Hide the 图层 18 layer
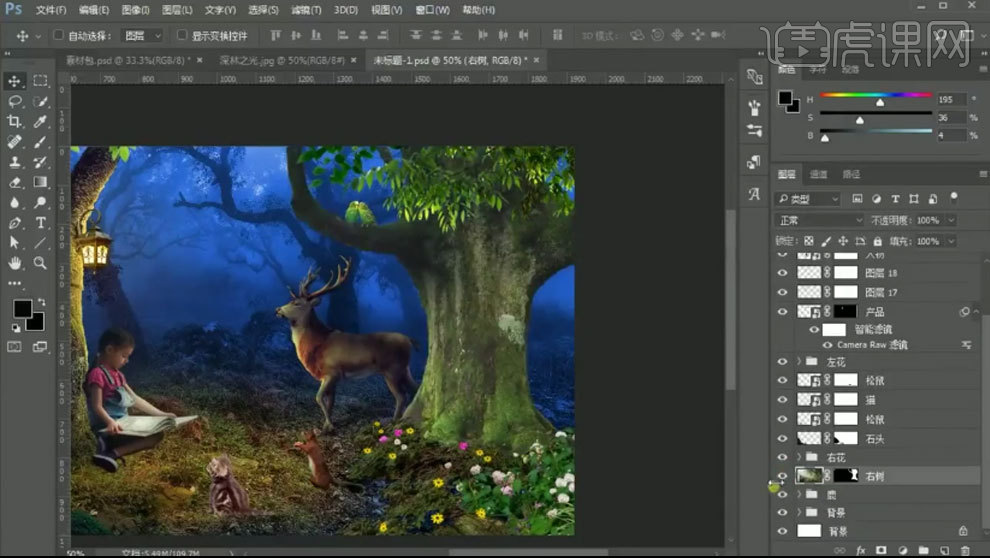 (783, 273)
